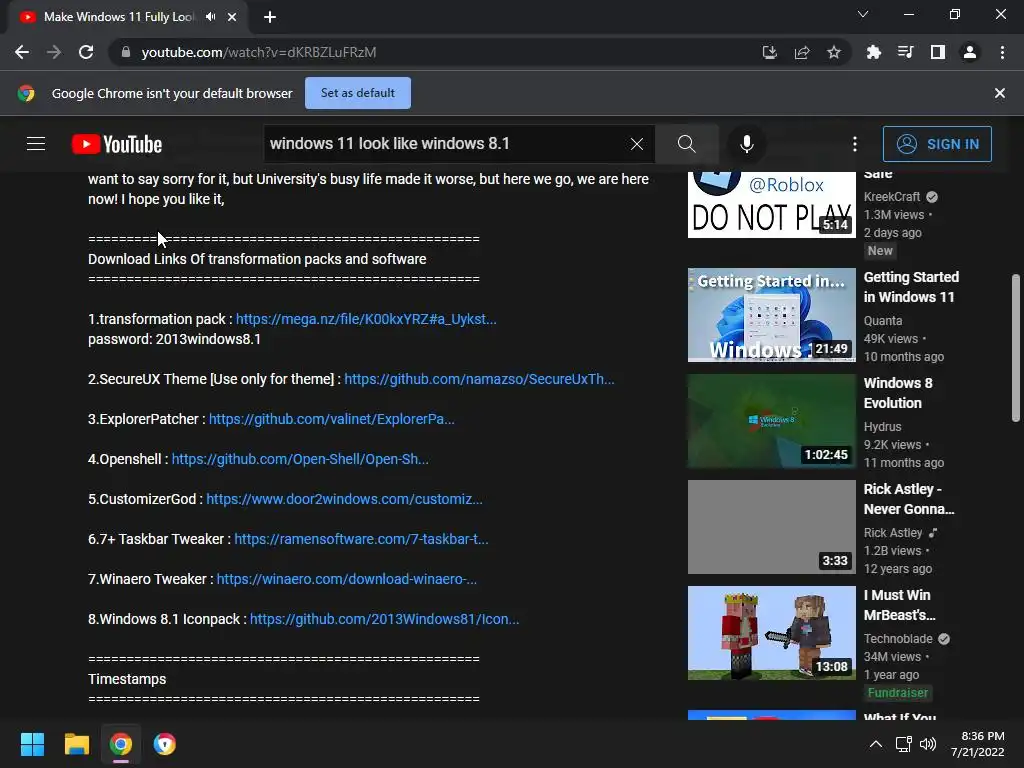The image size is (1024, 768).
Task: Clear the YouTube search text
Action: point(637,144)
